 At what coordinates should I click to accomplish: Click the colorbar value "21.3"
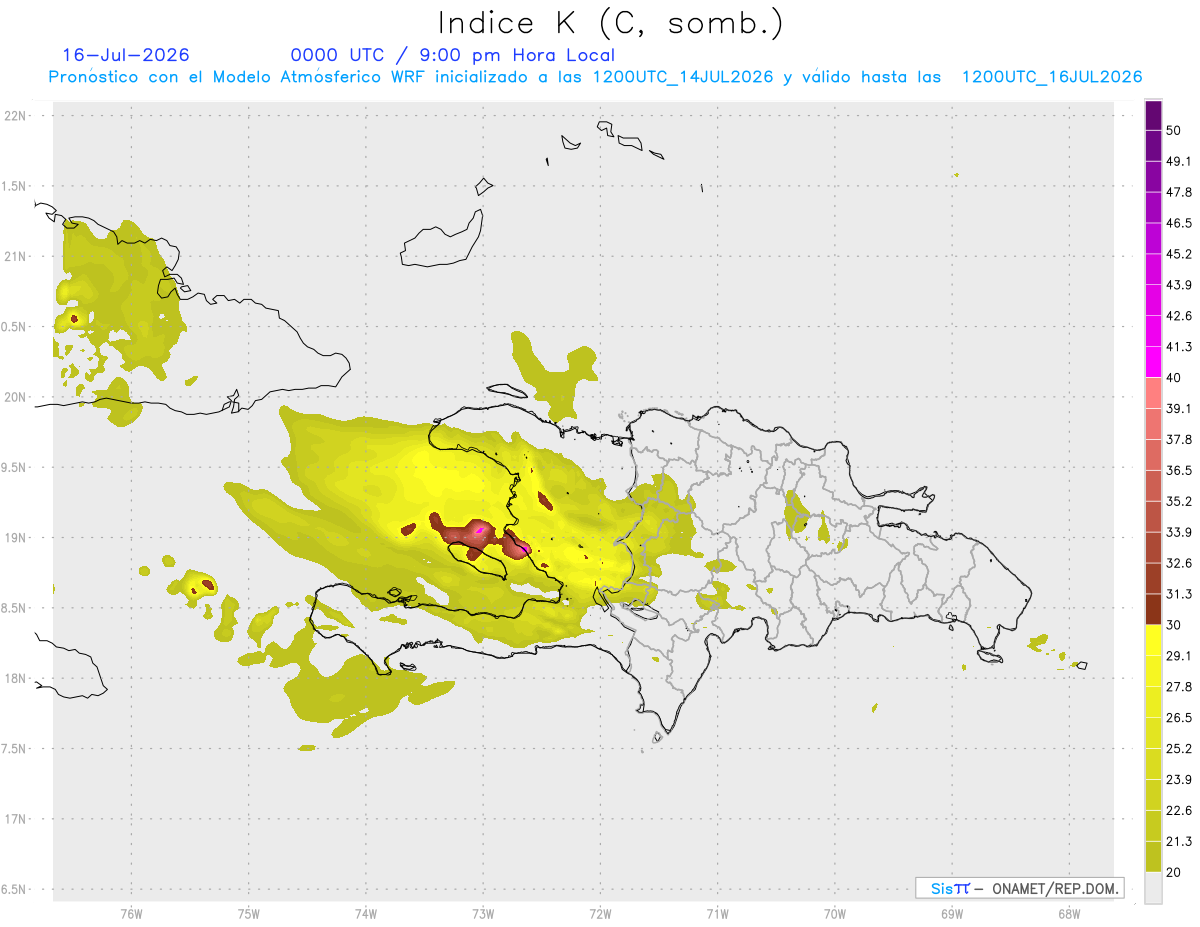click(1179, 841)
